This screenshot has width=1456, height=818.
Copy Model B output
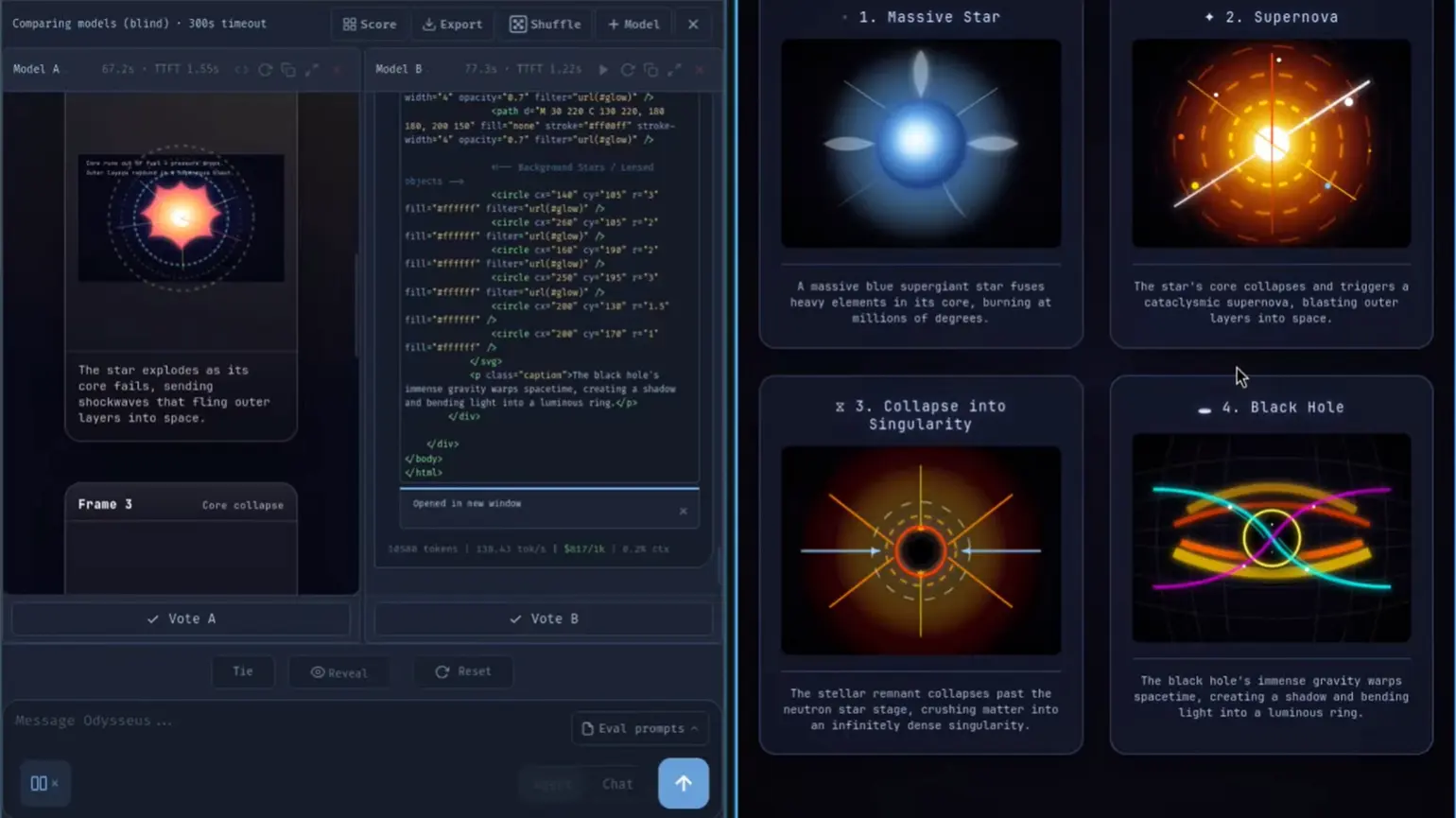650,70
